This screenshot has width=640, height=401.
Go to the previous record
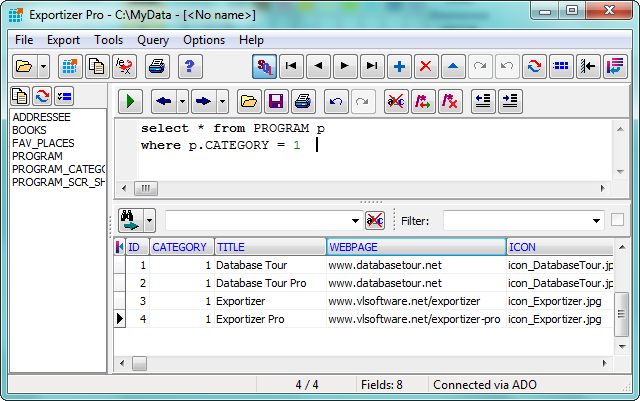[318, 66]
